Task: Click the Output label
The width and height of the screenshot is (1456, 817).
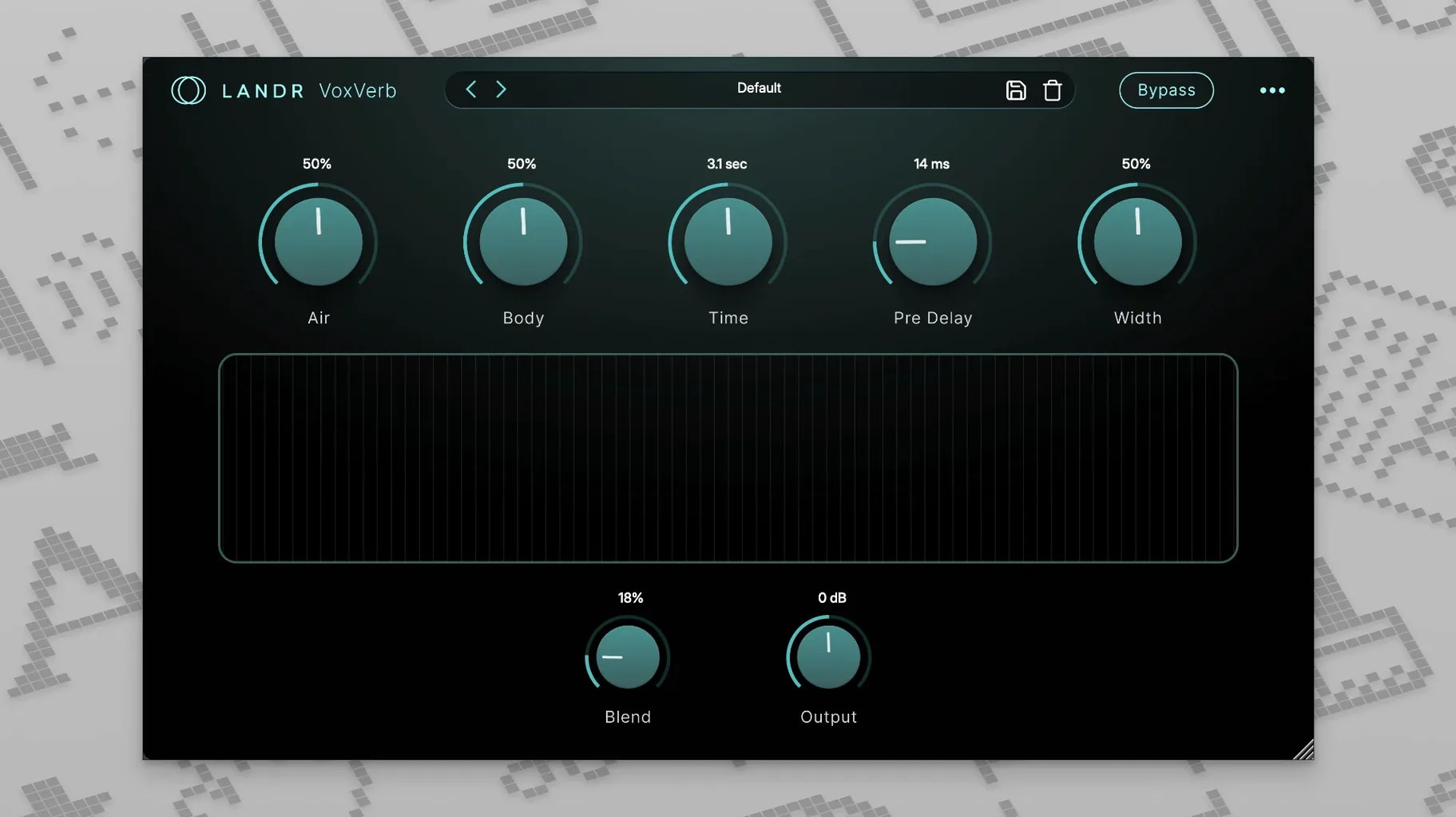Action: [828, 717]
